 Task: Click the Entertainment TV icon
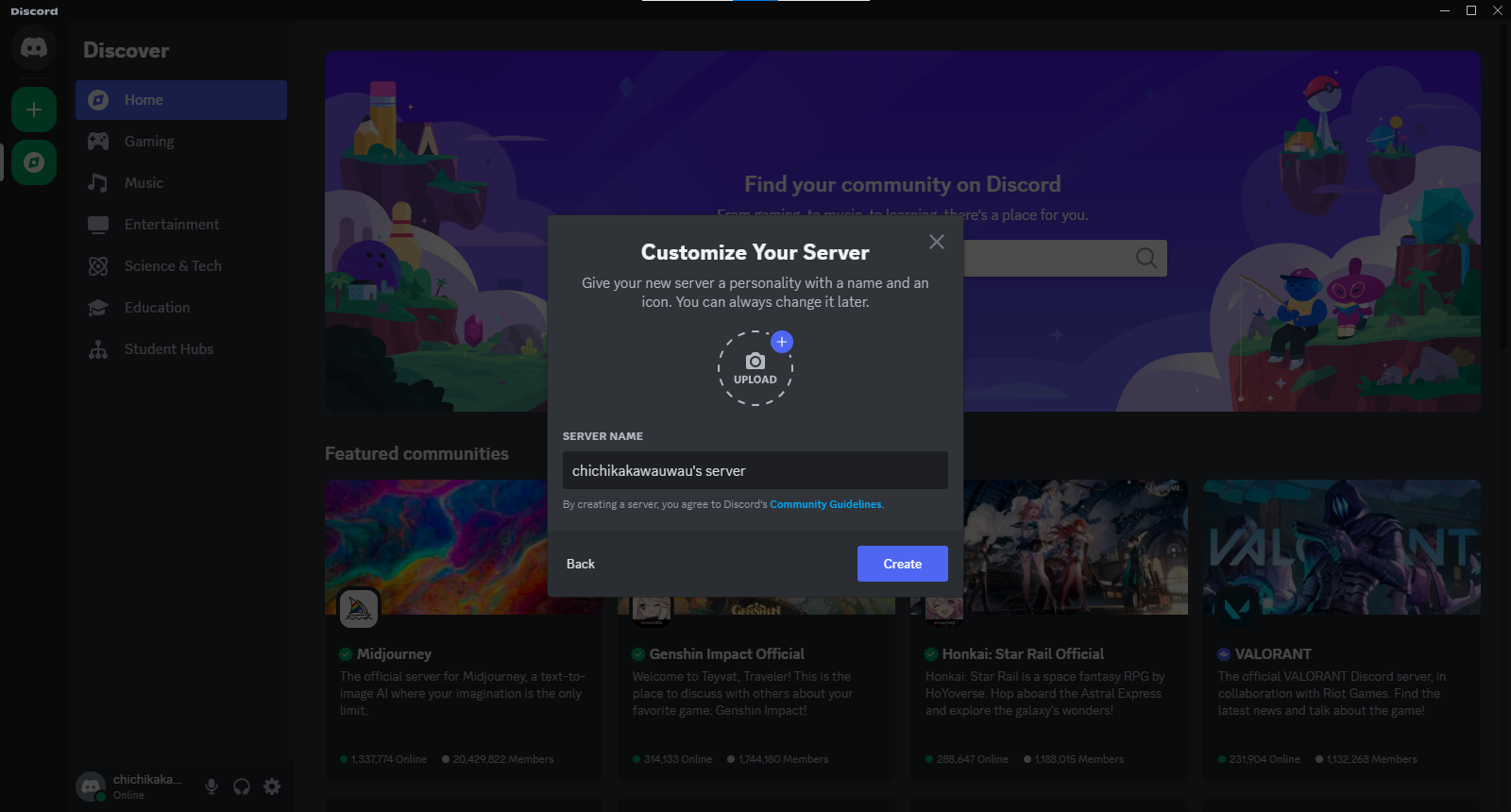[98, 225]
